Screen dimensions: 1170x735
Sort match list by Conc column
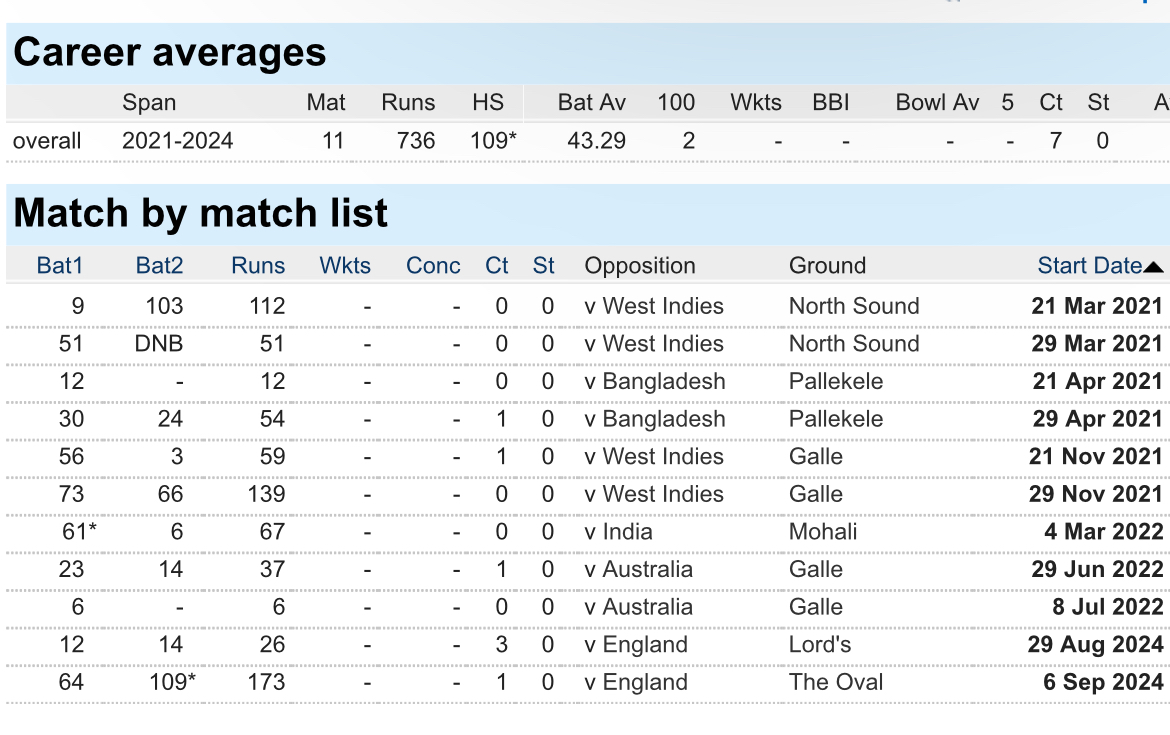point(433,266)
